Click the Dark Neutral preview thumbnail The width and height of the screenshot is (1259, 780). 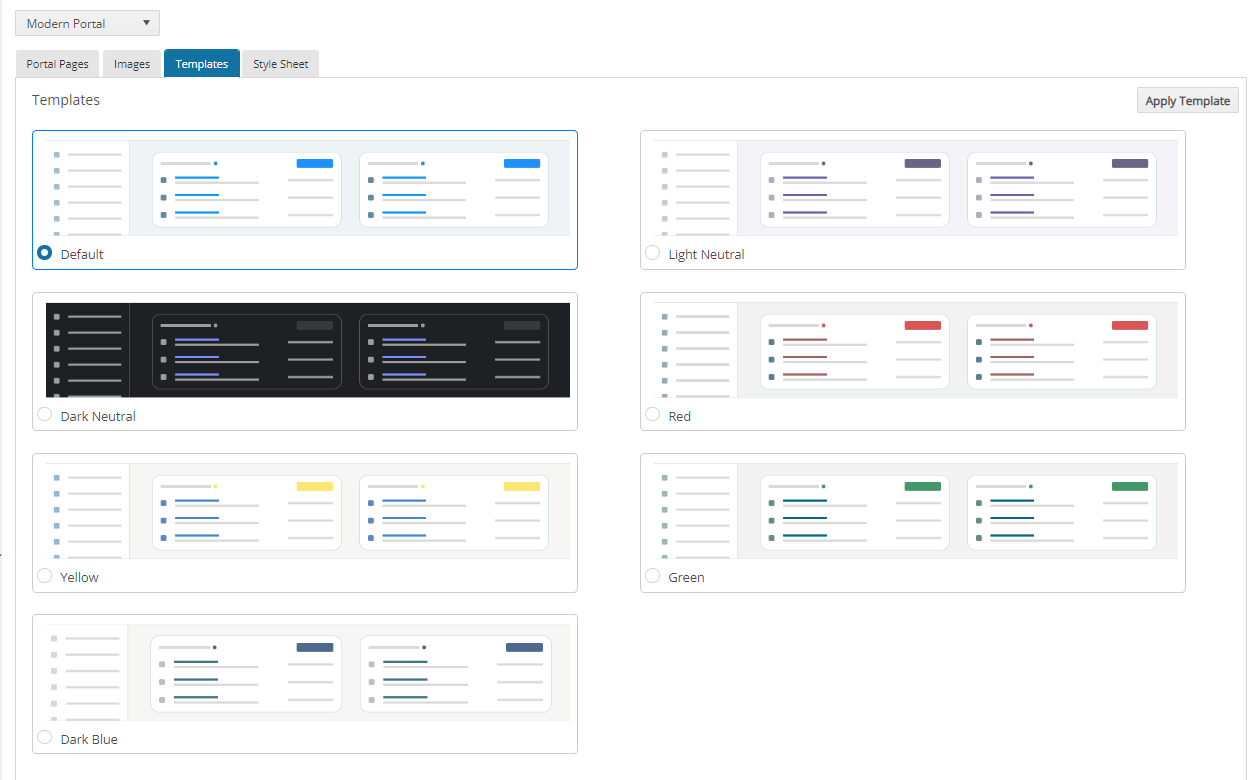pos(308,350)
